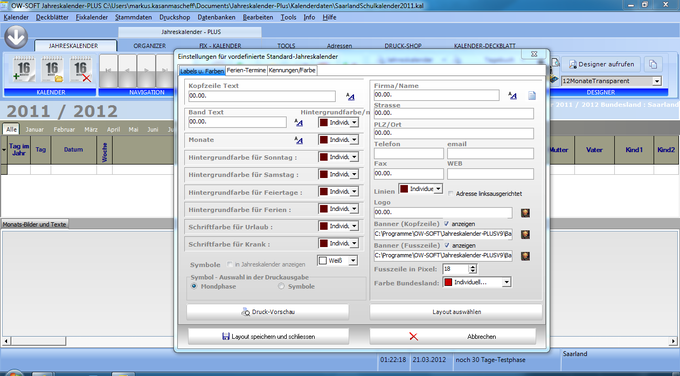Click the round down-arrow application button
The image size is (680, 376).
tap(16, 37)
